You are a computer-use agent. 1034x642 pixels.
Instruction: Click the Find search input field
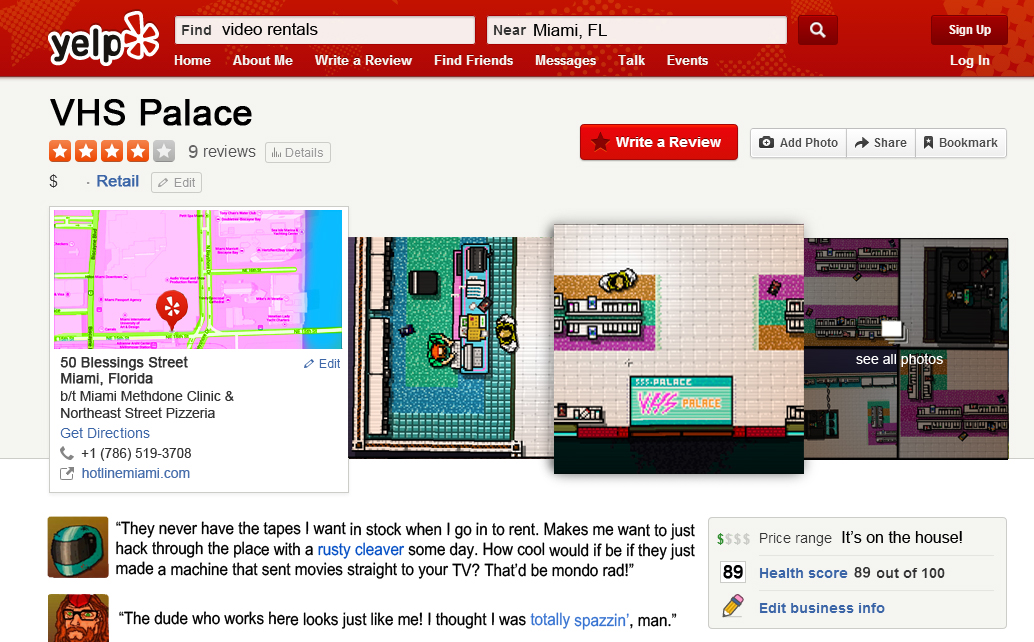click(324, 30)
